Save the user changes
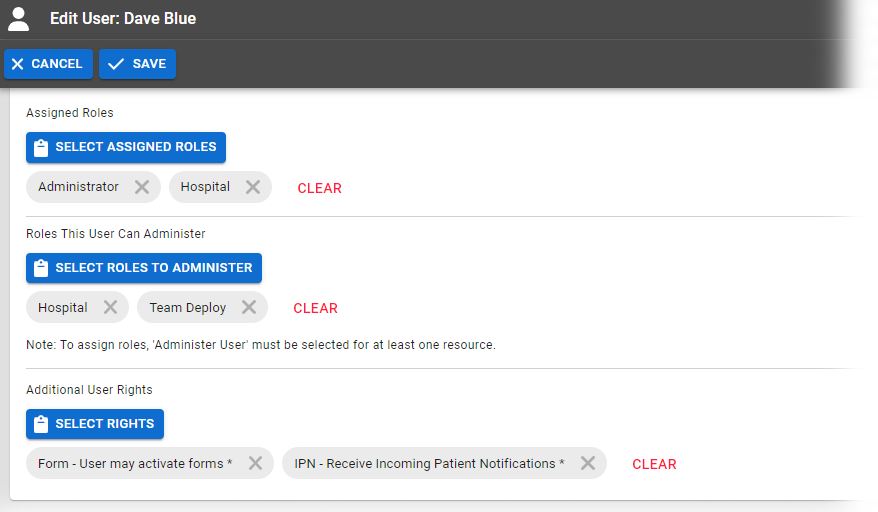 (x=137, y=64)
